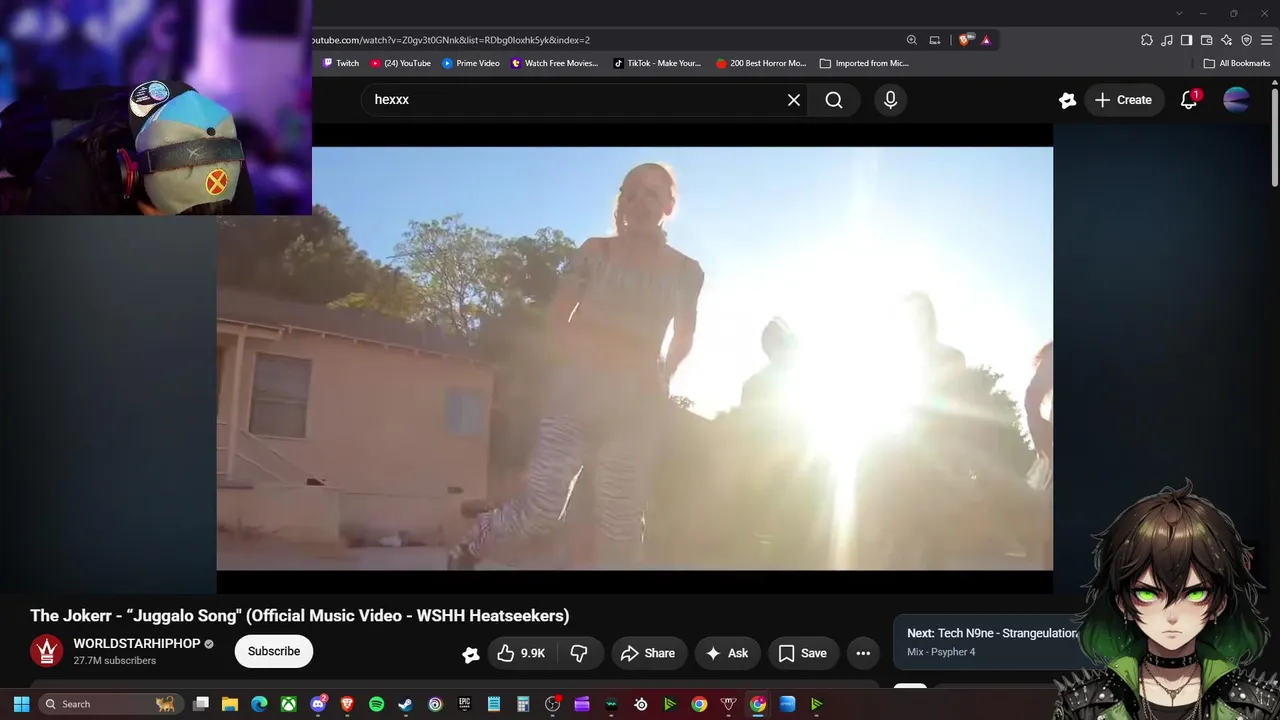Click the video player area
The width and height of the screenshot is (1280, 720).
tap(635, 358)
